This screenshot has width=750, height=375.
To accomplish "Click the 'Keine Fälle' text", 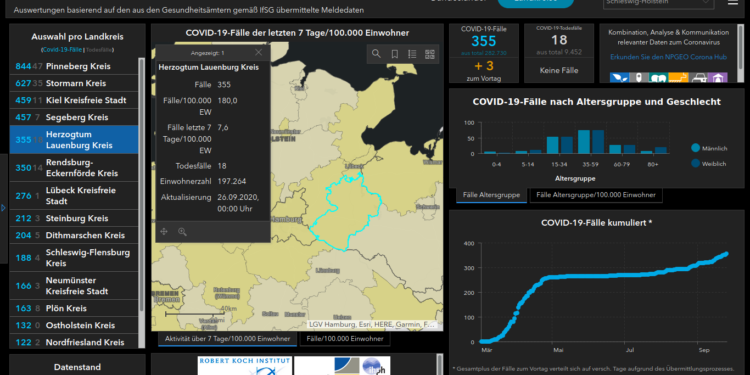I will click(x=559, y=70).
